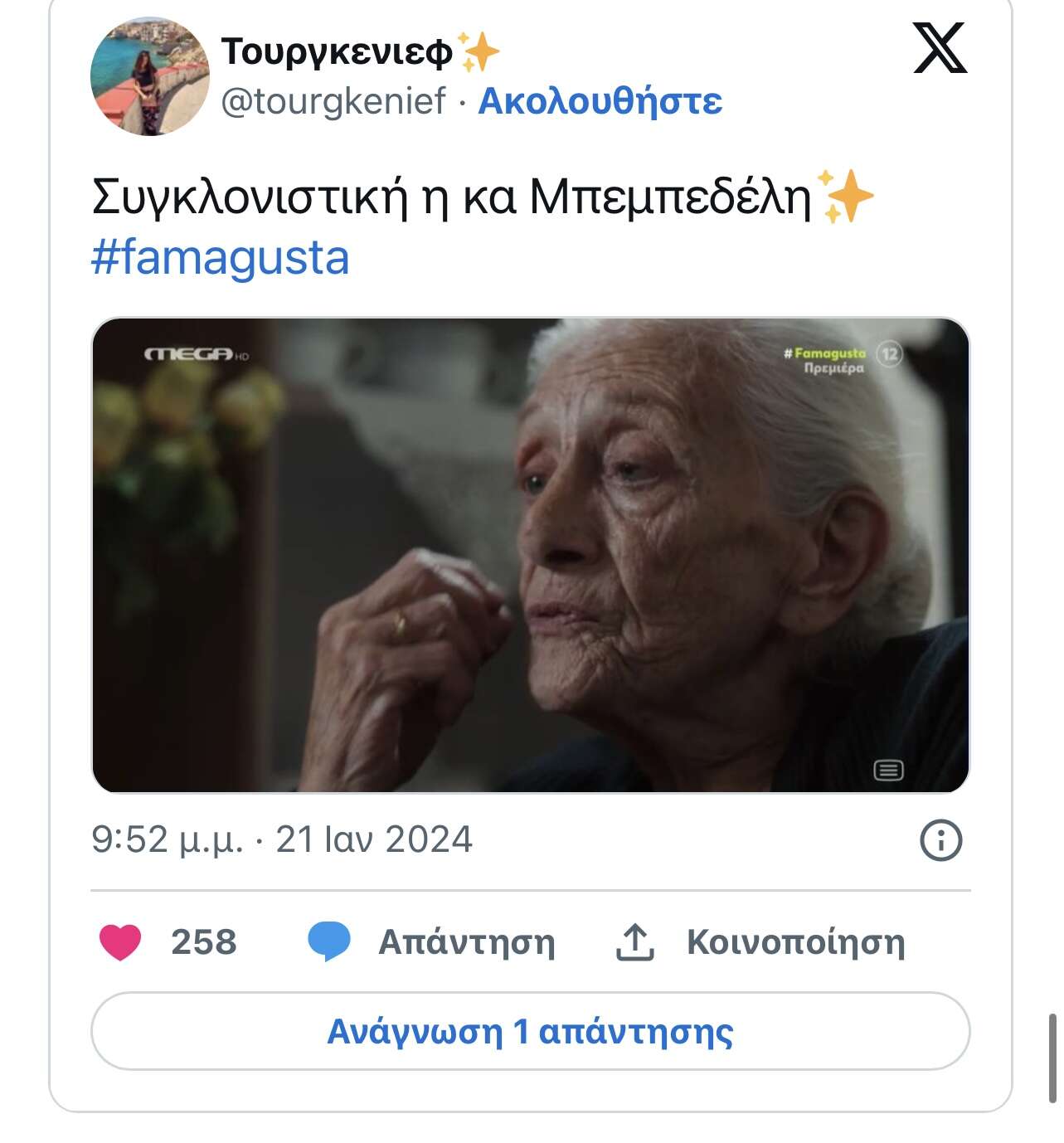The height and width of the screenshot is (1143, 1064).
Task: Click the display name Τουργκενιεφ
Action: (337, 51)
